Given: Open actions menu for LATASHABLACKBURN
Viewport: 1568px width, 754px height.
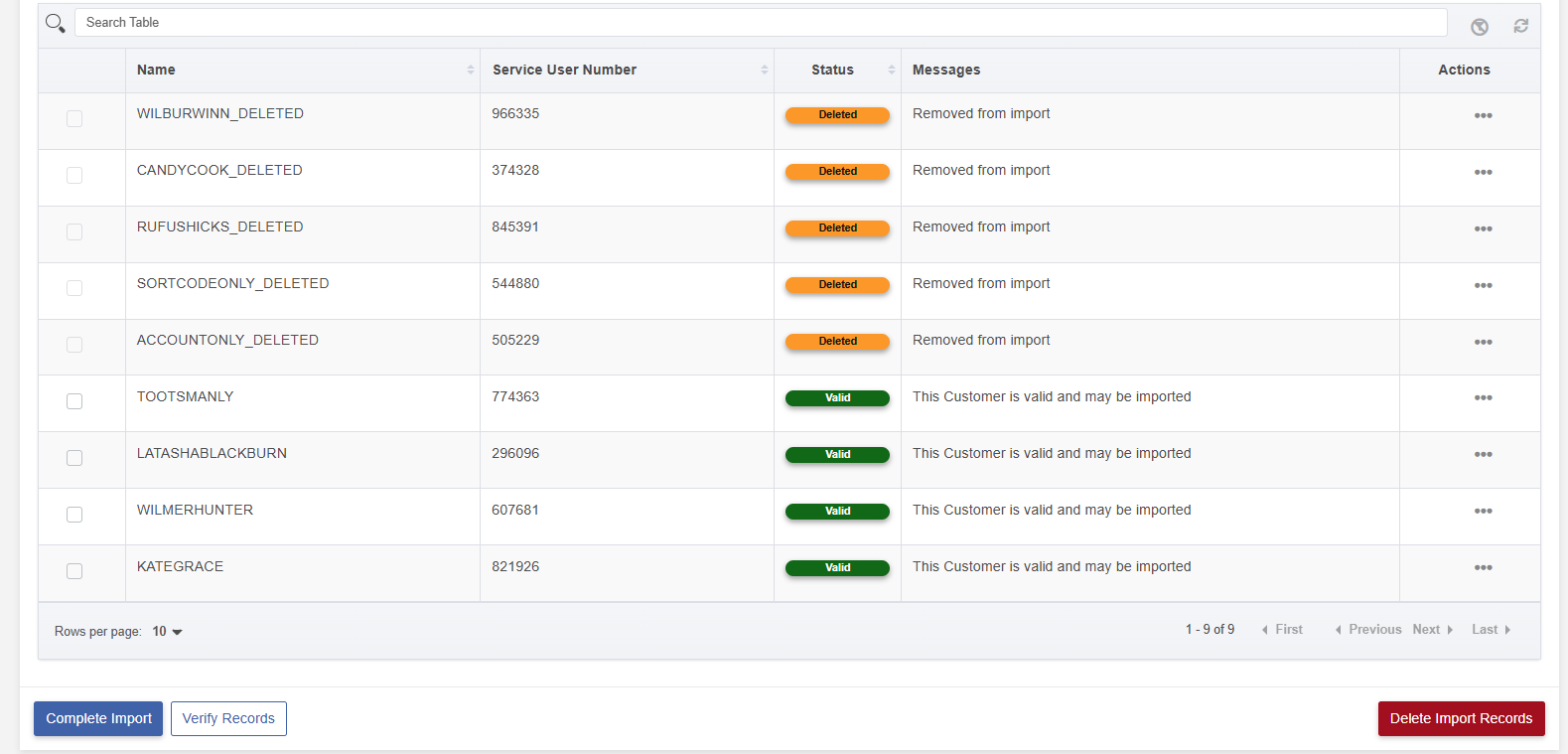Looking at the screenshot, I should 1484,455.
